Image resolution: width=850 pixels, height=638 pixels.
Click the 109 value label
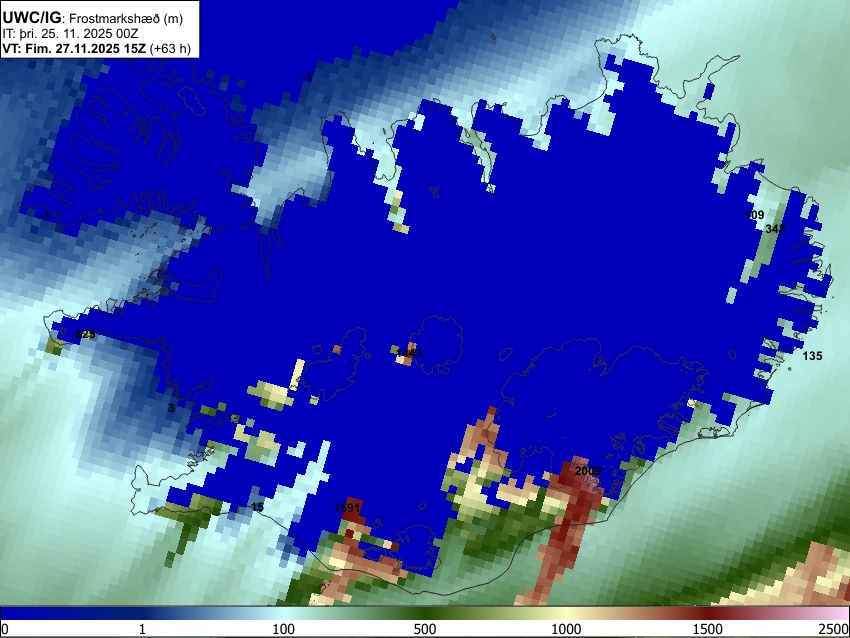click(754, 215)
